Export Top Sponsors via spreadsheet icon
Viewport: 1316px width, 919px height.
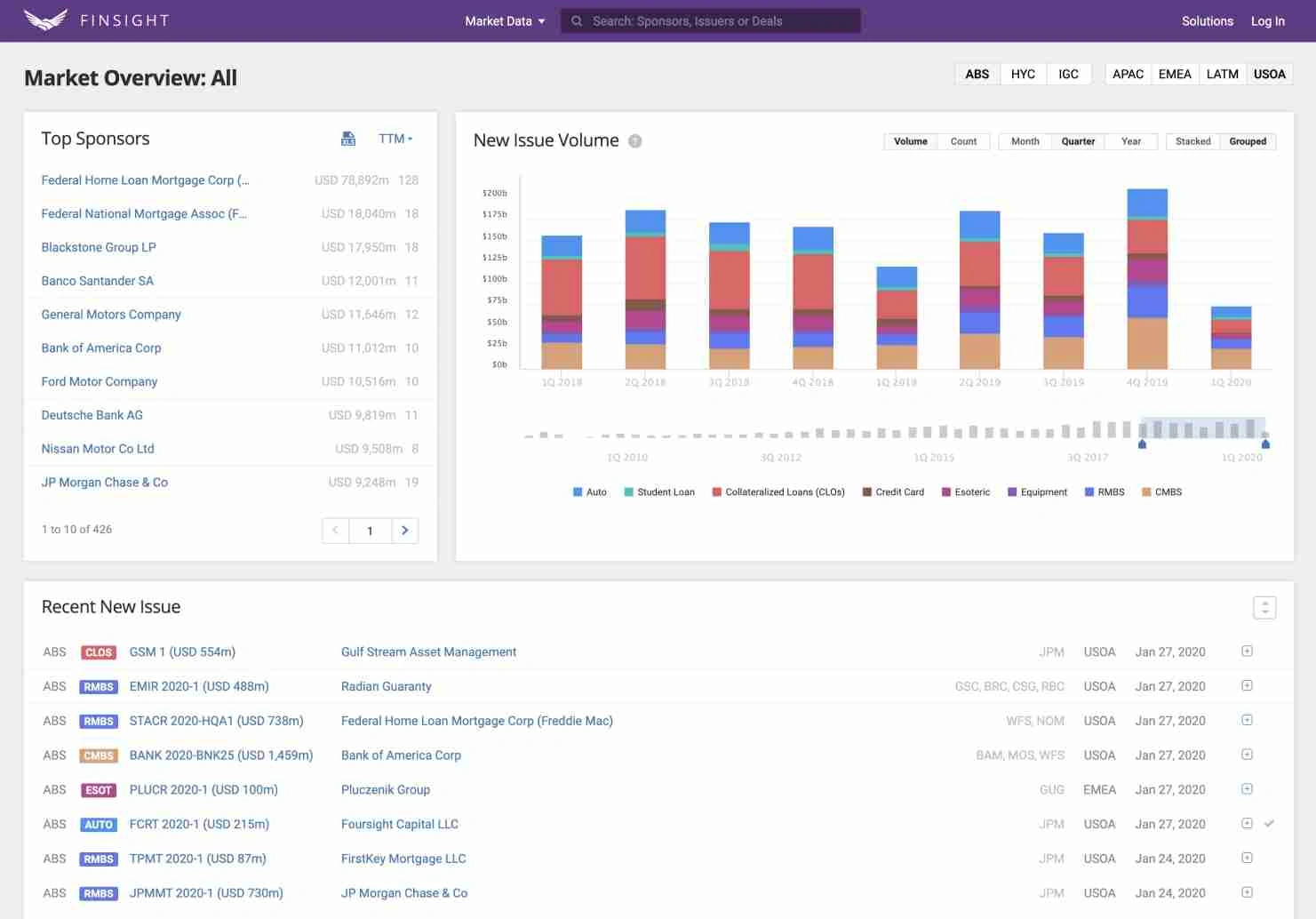pos(348,139)
